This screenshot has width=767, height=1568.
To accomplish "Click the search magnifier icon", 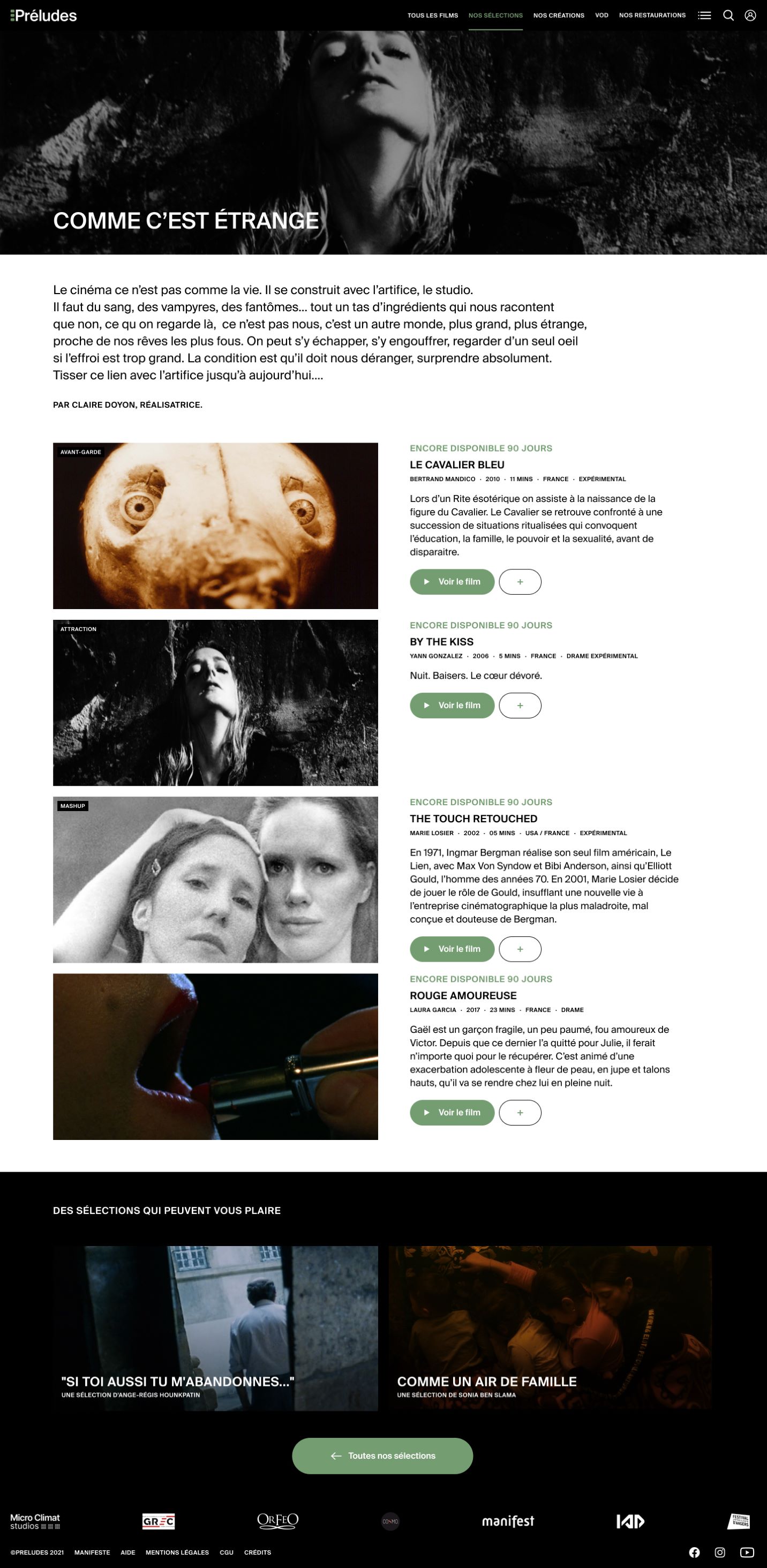I will [x=728, y=15].
